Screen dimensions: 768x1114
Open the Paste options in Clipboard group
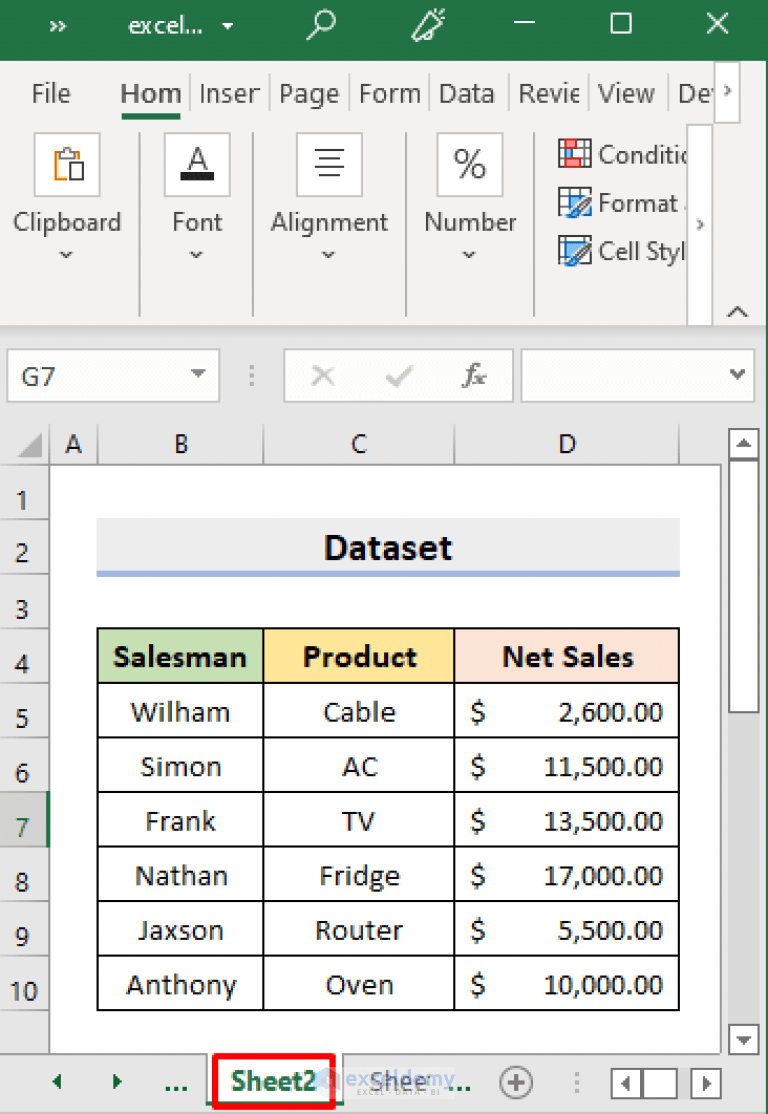[67, 165]
